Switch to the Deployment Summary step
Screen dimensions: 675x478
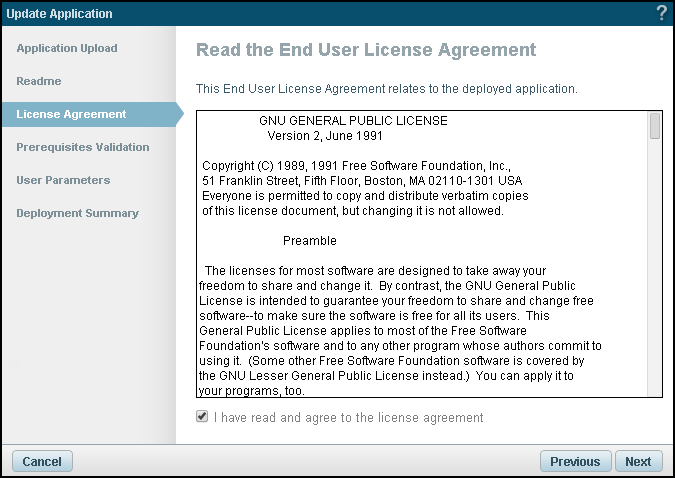pyautogui.click(x=77, y=213)
